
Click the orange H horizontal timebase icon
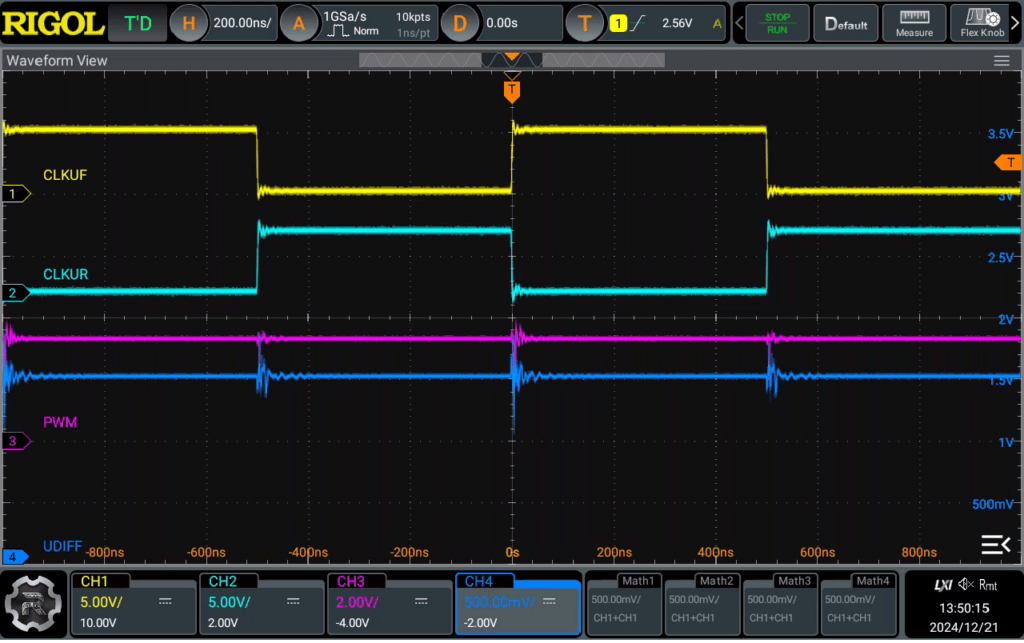tap(189, 24)
